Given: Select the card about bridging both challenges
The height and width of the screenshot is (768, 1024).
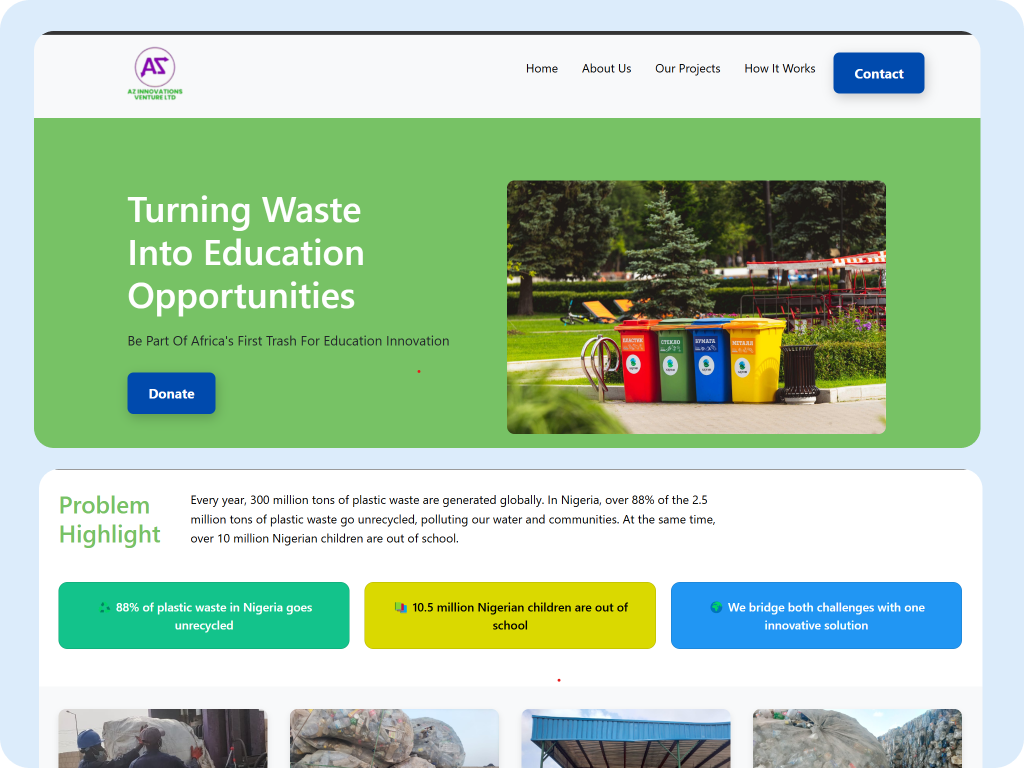Looking at the screenshot, I should pyautogui.click(x=816, y=615).
